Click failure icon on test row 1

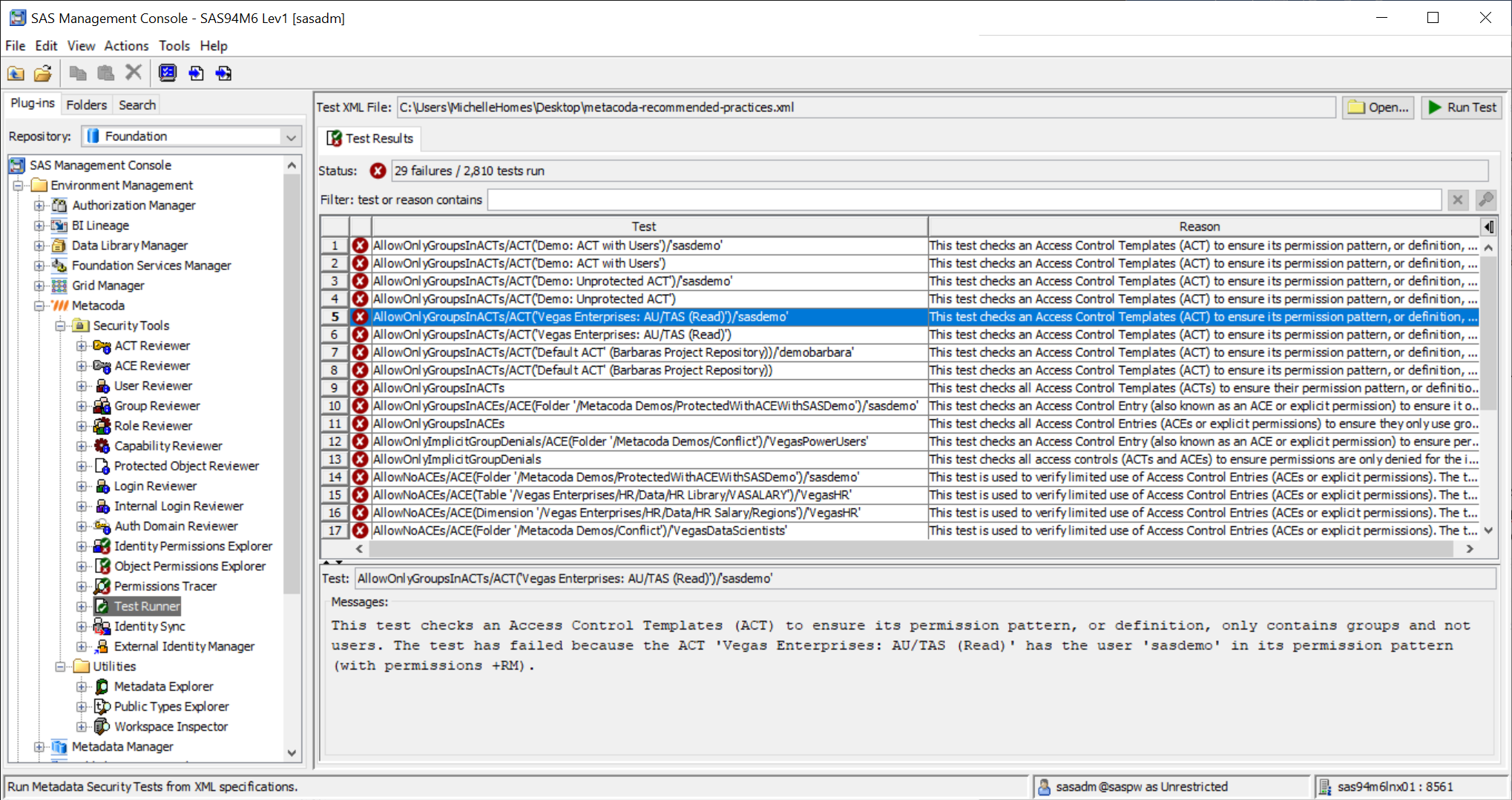click(x=361, y=246)
